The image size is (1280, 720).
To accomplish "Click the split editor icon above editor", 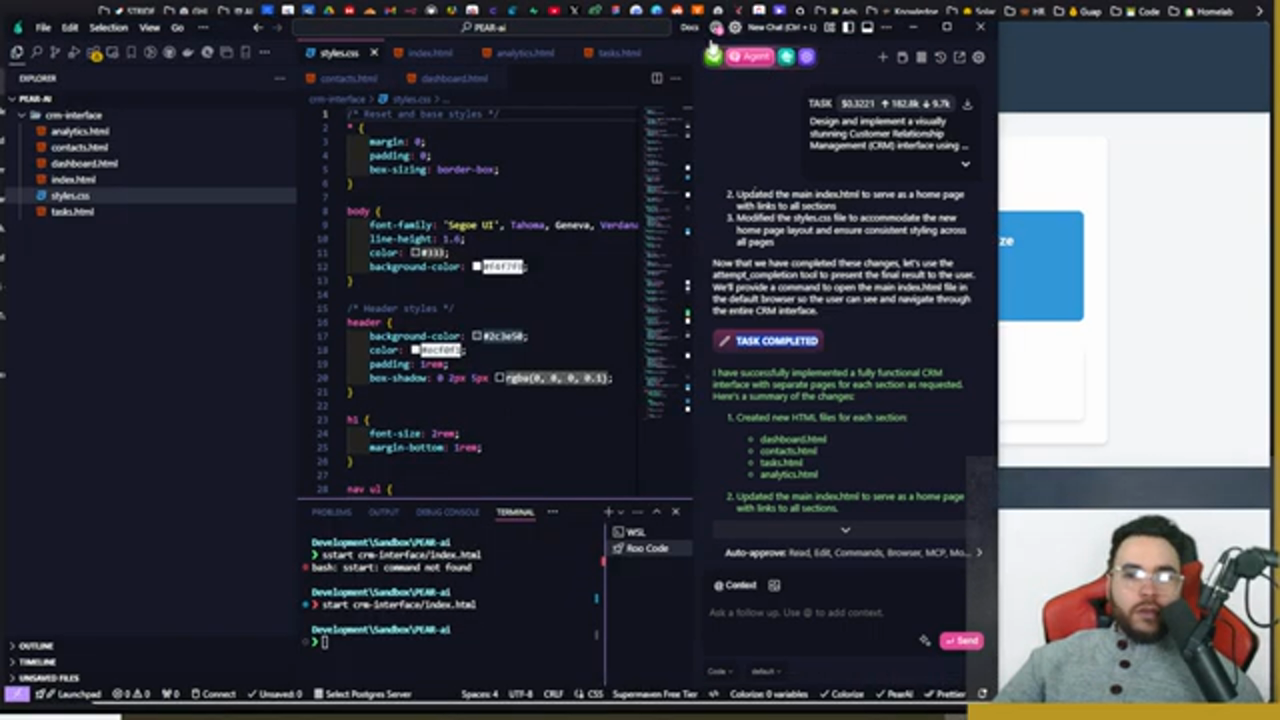I will [x=657, y=78].
